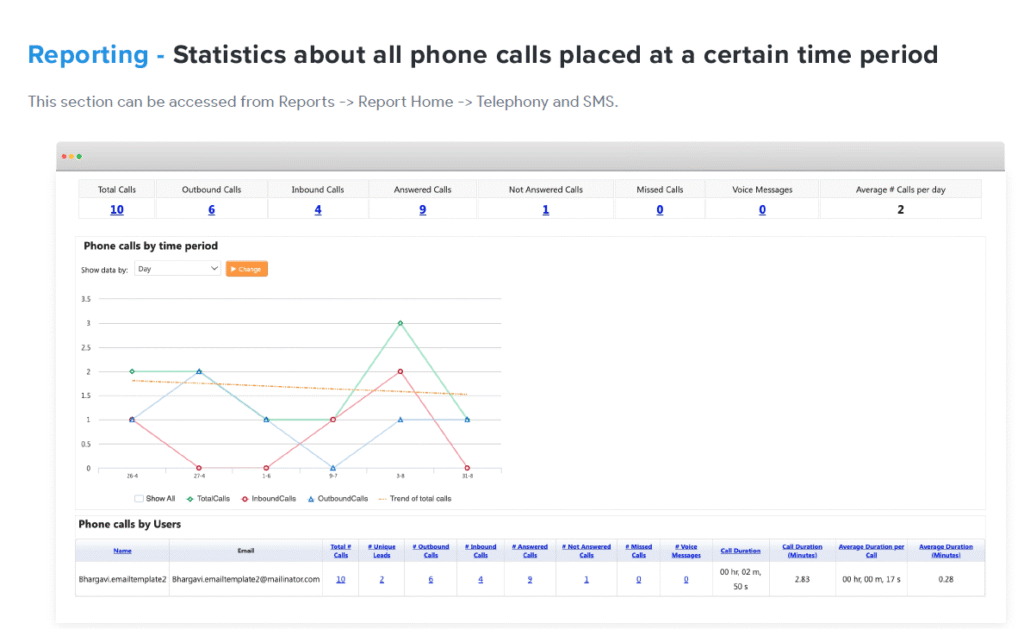Click the Voice Messages count link showing 0
This screenshot has height=629, width=1024.
click(x=684, y=579)
